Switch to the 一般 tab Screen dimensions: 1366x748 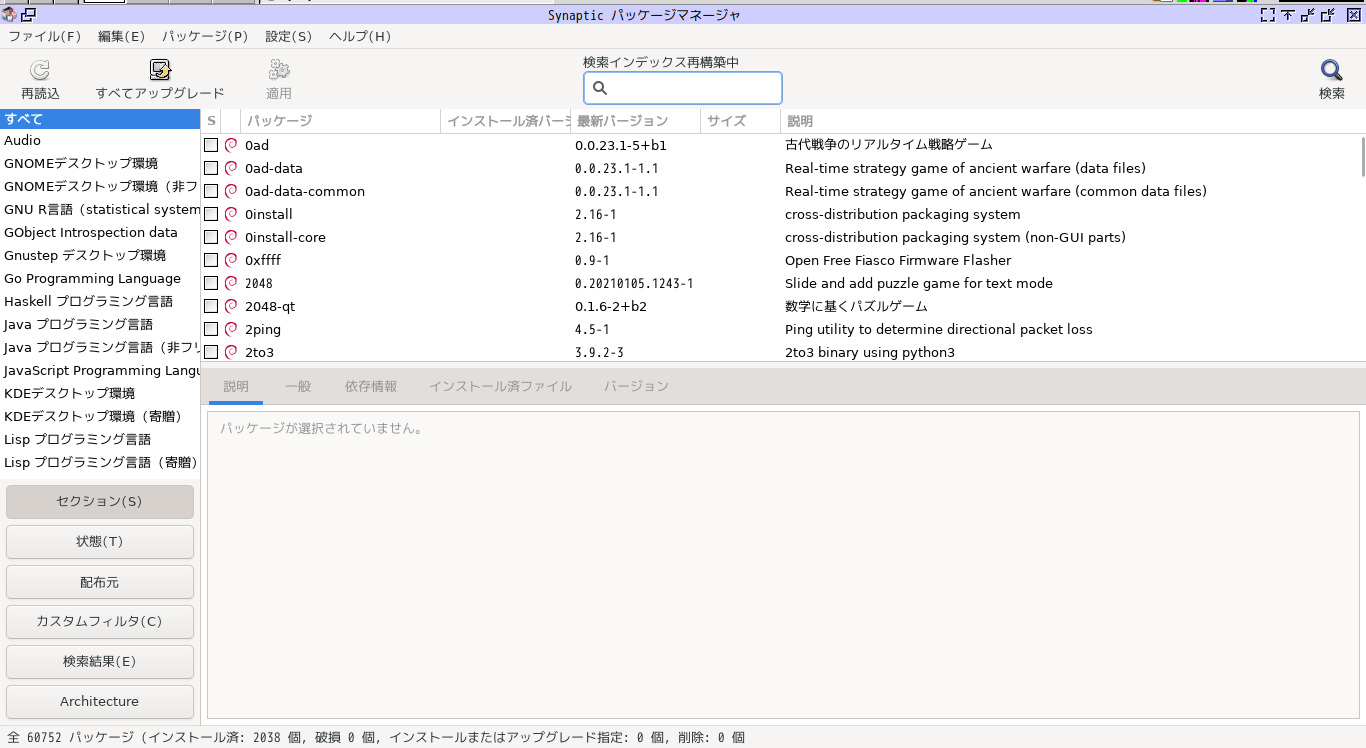[x=298, y=386]
